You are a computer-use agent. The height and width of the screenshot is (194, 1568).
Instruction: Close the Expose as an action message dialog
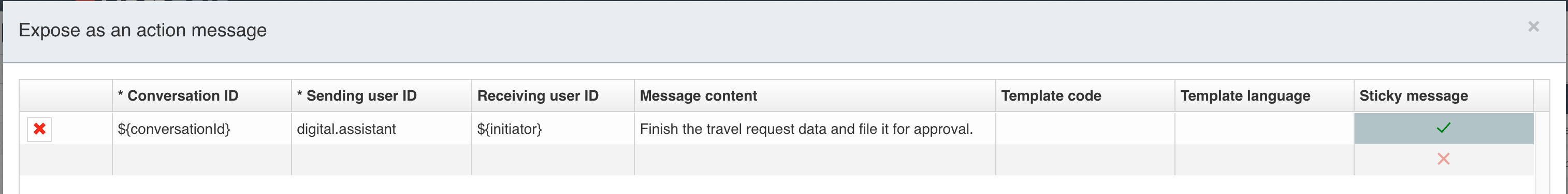coord(1533,26)
